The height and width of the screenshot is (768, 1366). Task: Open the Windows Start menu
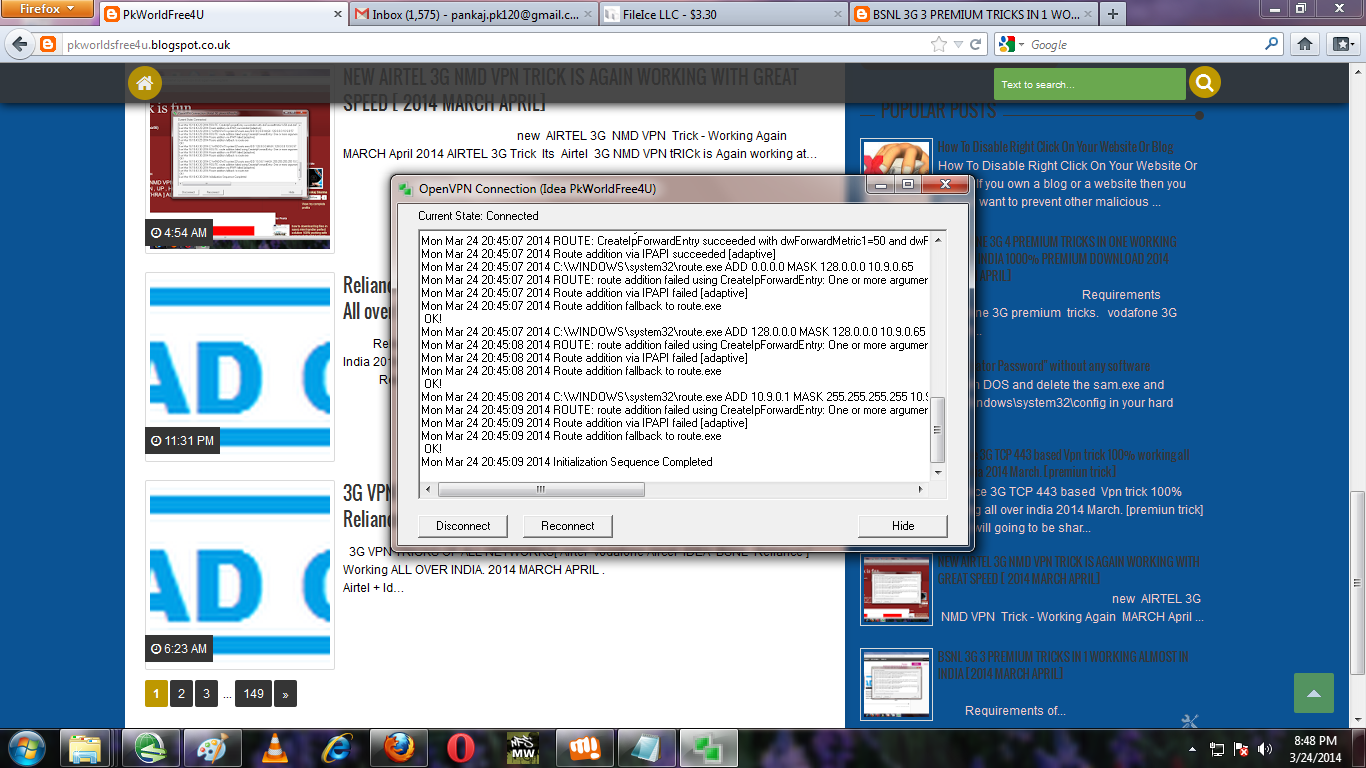point(25,747)
